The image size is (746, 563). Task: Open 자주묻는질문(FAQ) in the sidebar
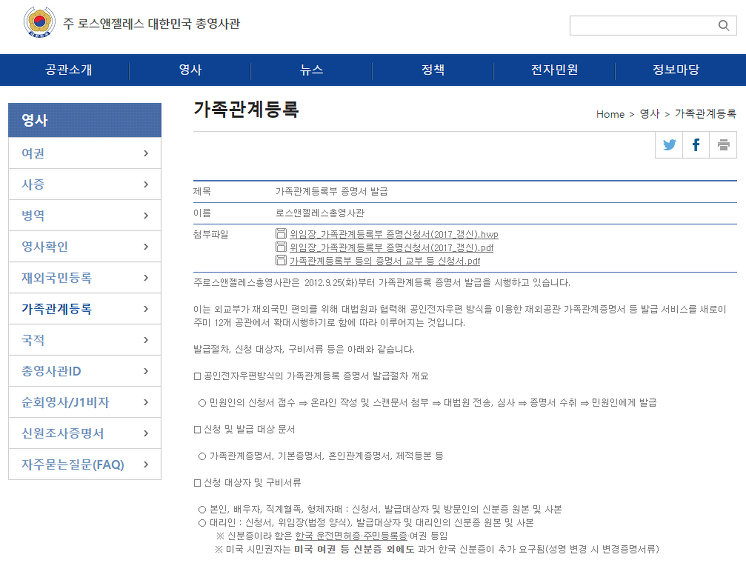click(73, 464)
